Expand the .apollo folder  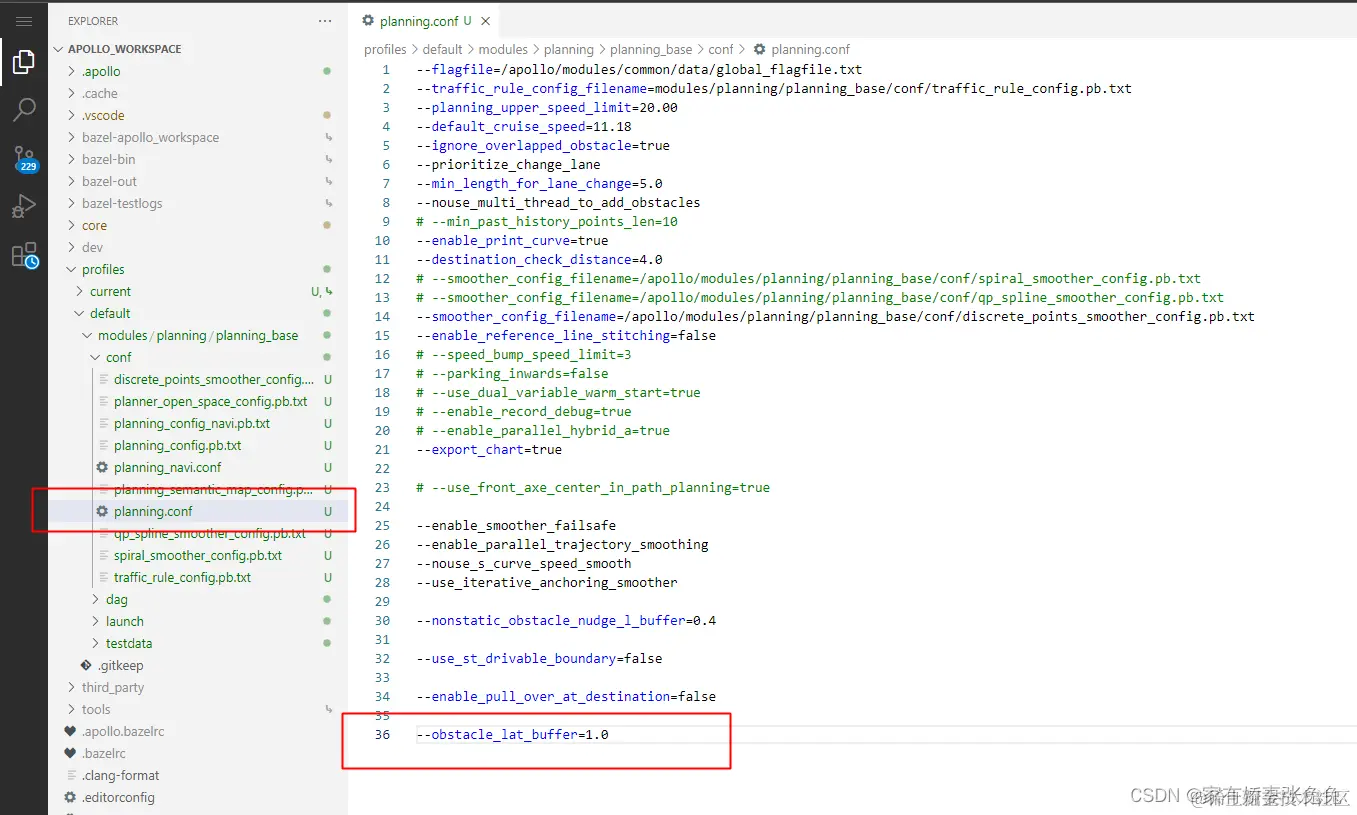pyautogui.click(x=101, y=71)
